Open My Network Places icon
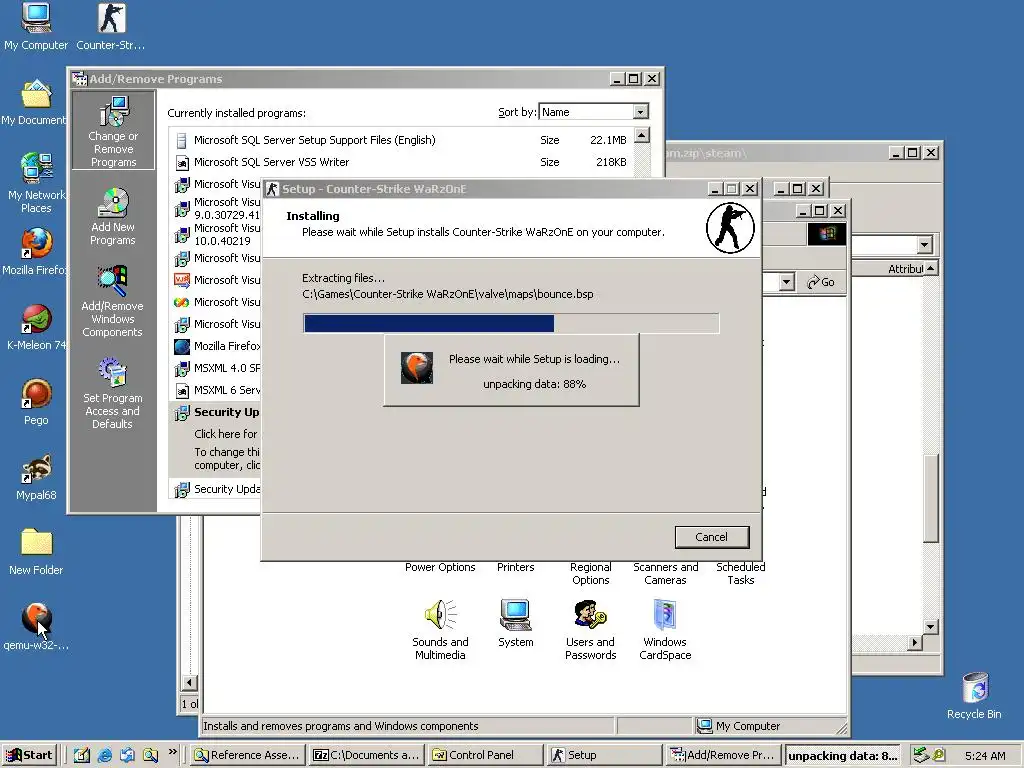 [36, 182]
